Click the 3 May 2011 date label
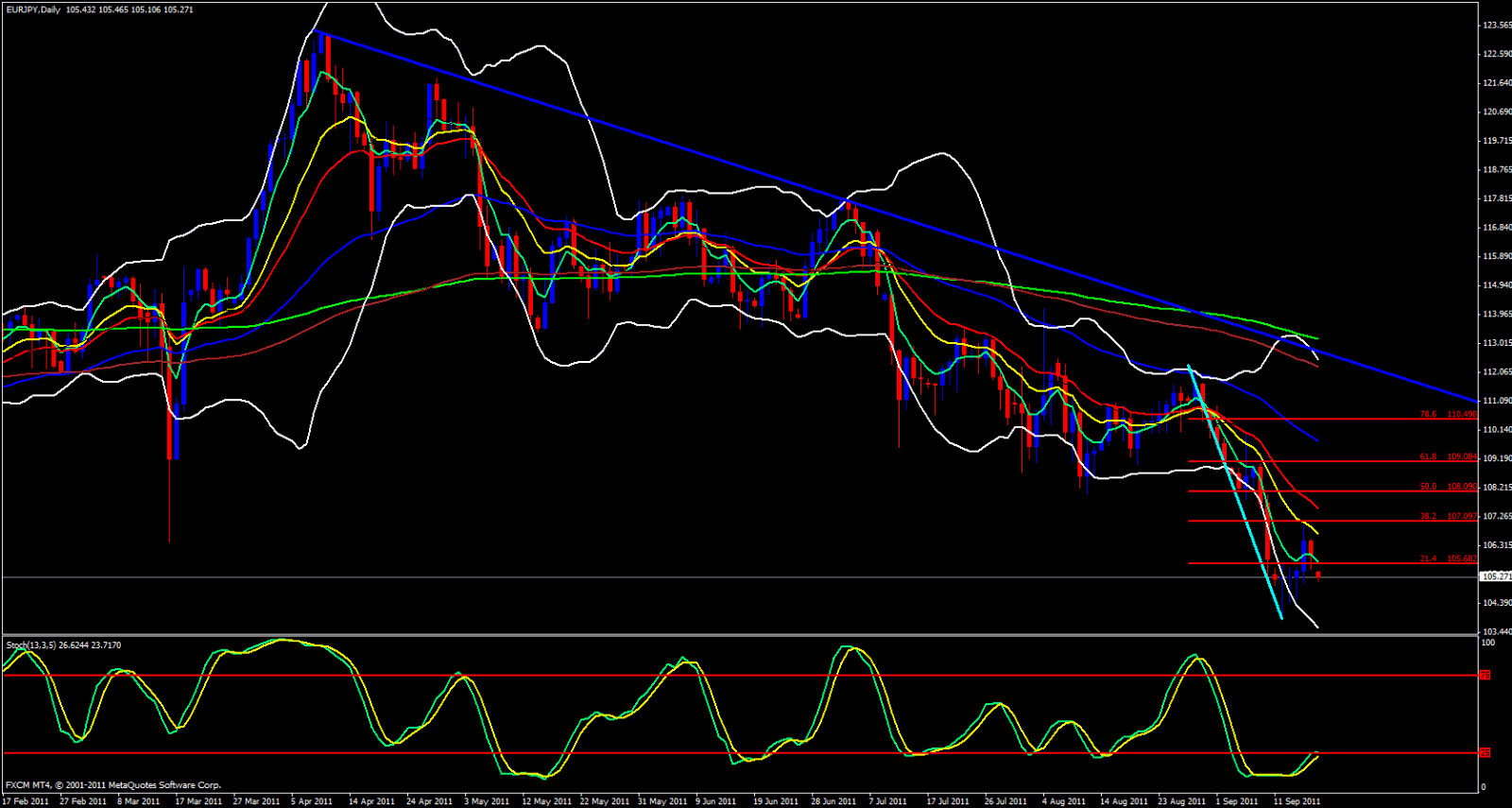 (487, 801)
